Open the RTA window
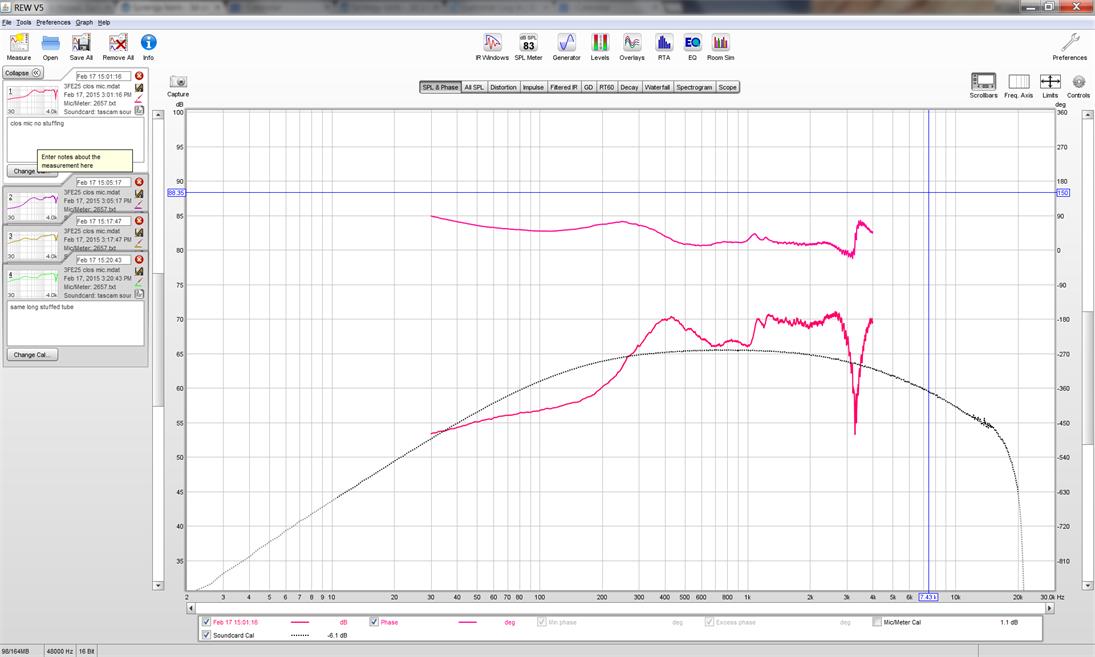The width and height of the screenshot is (1095, 657). click(663, 47)
